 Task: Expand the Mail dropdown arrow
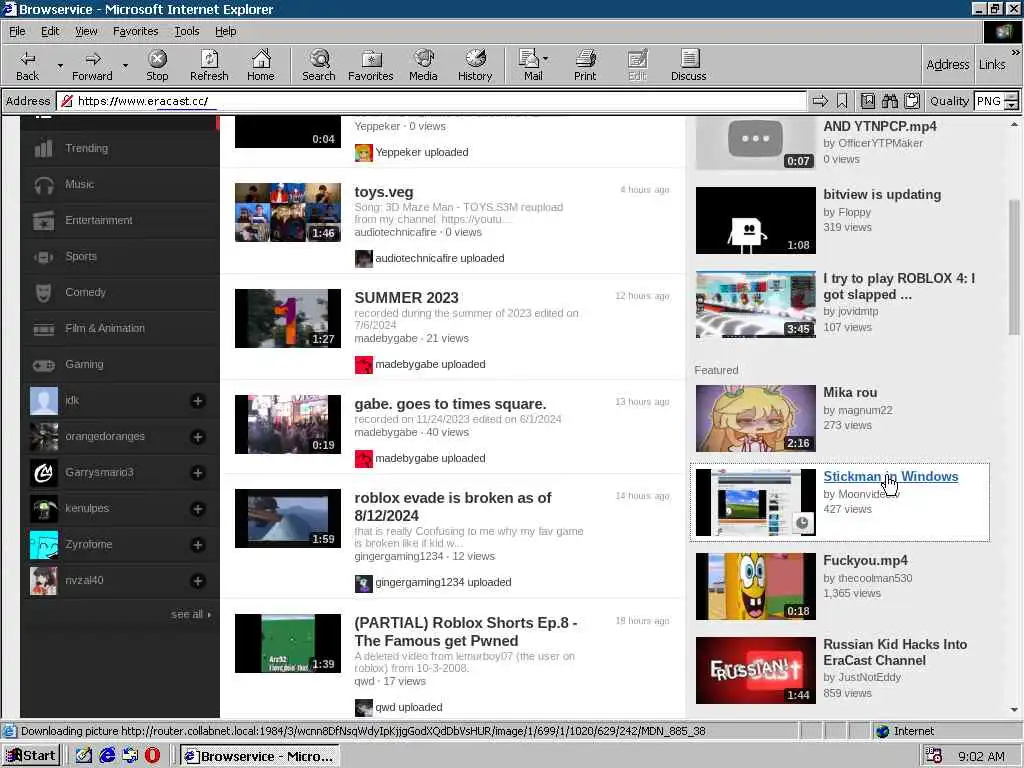coord(546,59)
